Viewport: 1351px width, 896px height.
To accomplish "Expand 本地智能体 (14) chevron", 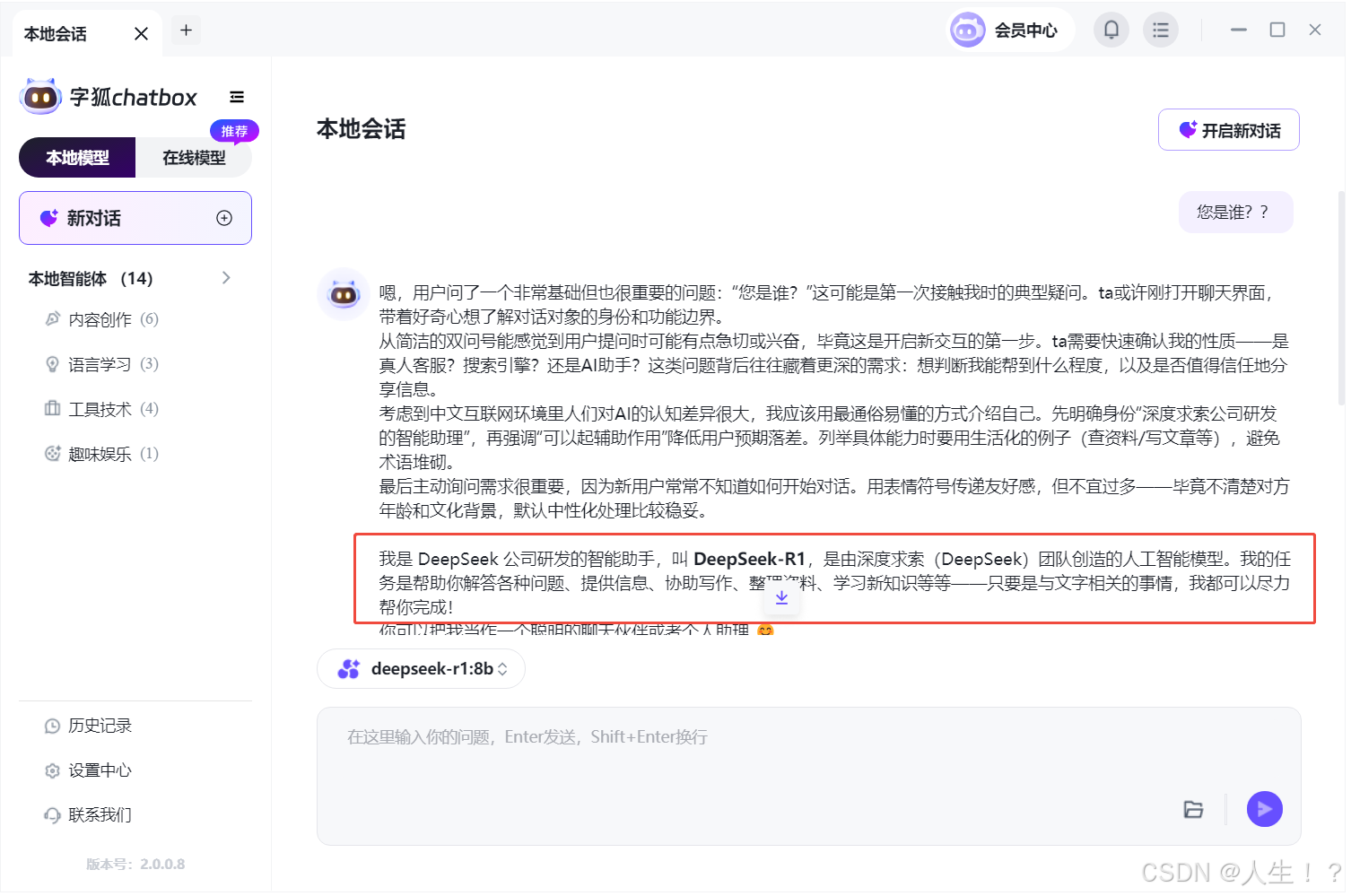I will (x=226, y=278).
